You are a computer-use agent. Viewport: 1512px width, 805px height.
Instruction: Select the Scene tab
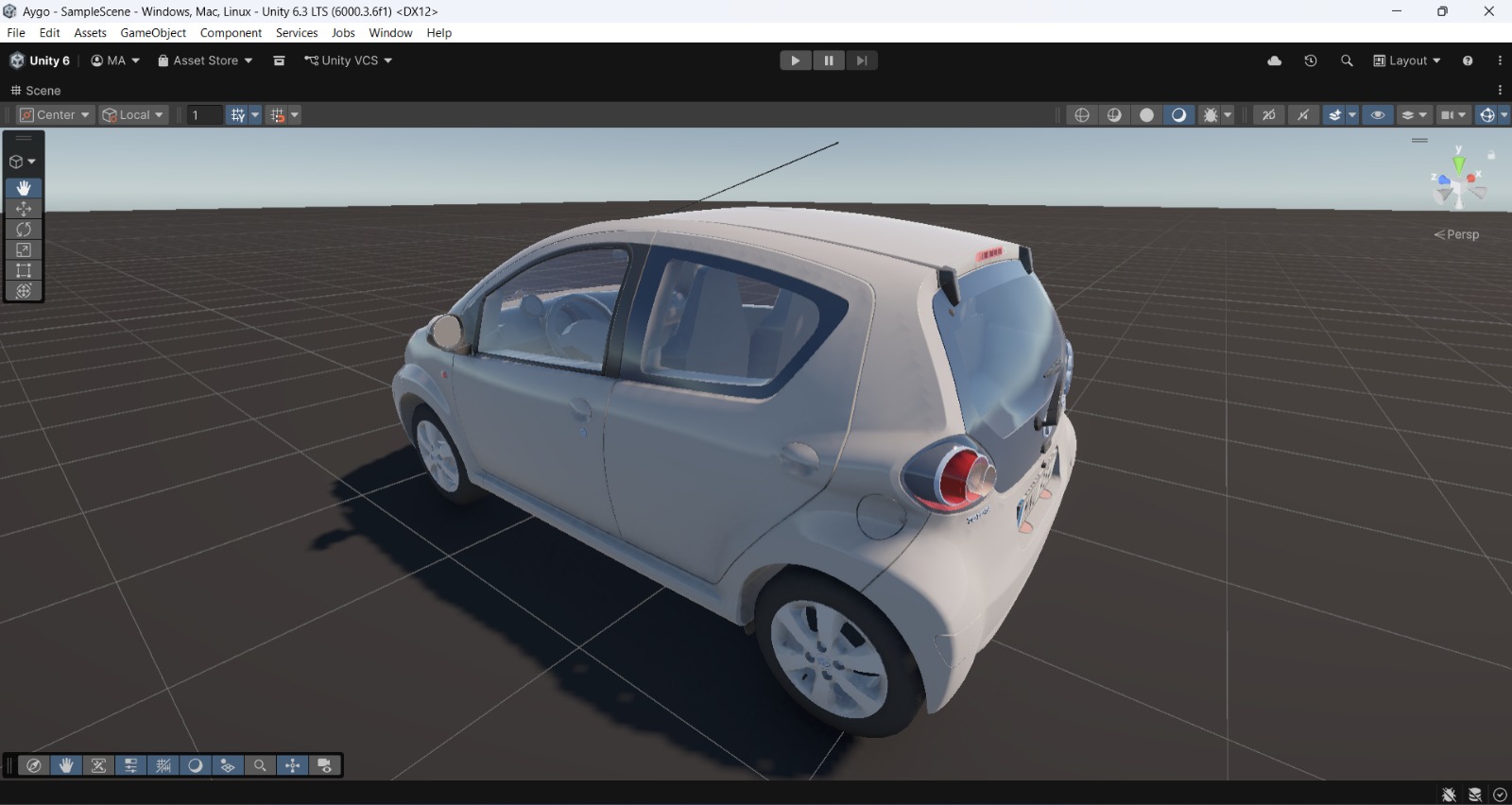coord(36,91)
